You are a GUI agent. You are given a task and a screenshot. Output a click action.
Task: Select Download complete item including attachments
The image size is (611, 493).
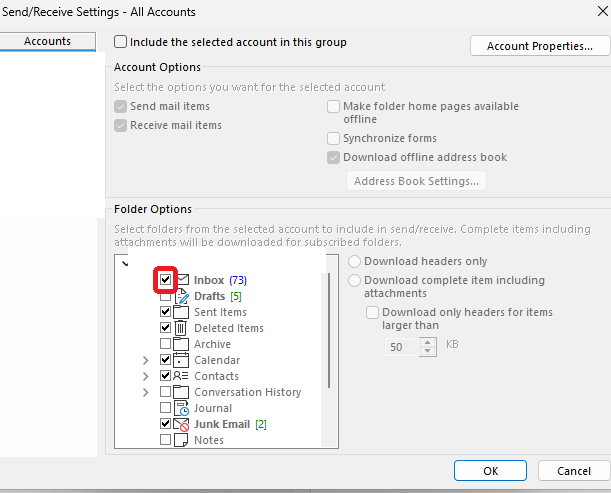(354, 280)
